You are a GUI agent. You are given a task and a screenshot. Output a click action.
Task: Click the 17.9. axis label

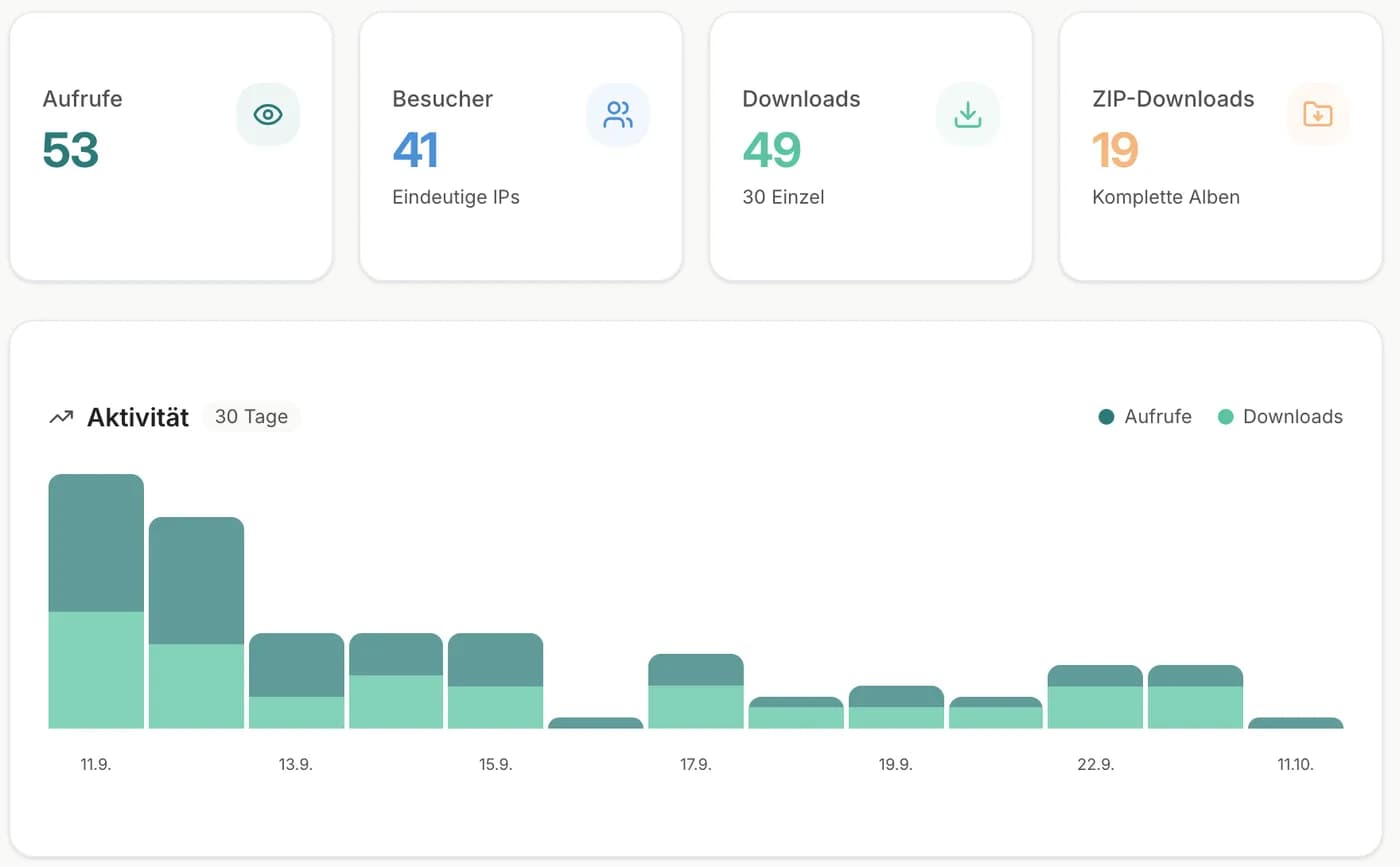tap(696, 765)
